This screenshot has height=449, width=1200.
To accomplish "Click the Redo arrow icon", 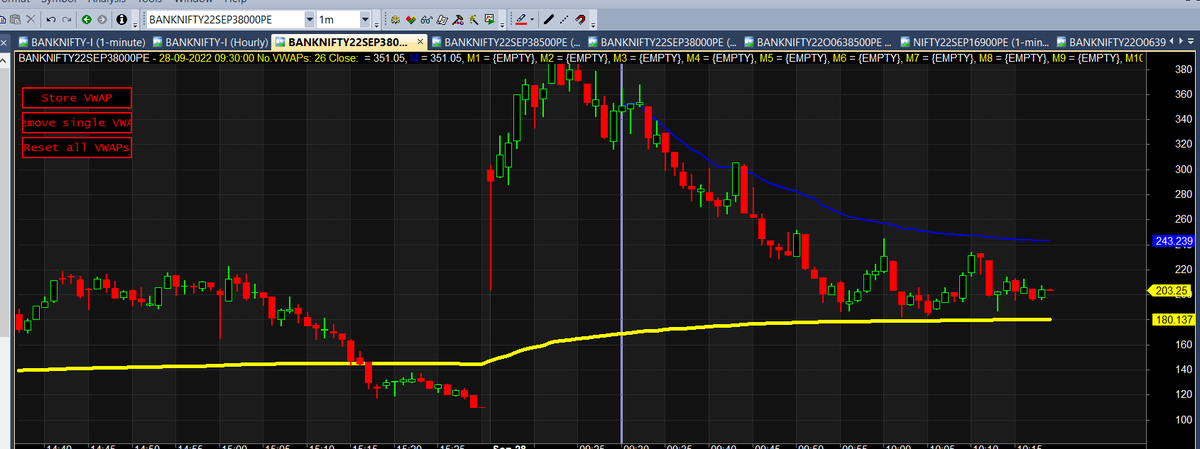I will 65,20.
